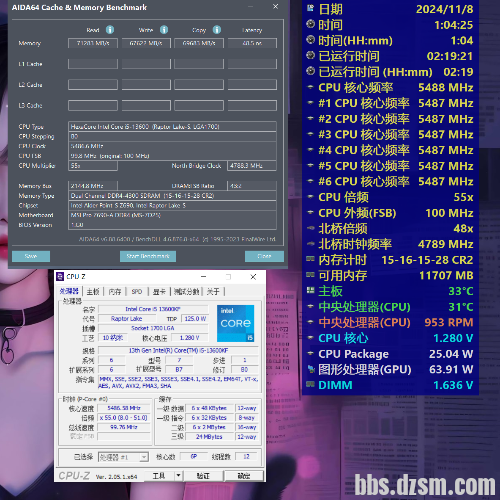Click the memory icon beside 可用内存 row
This screenshot has width=500, height=500.
(310, 274)
